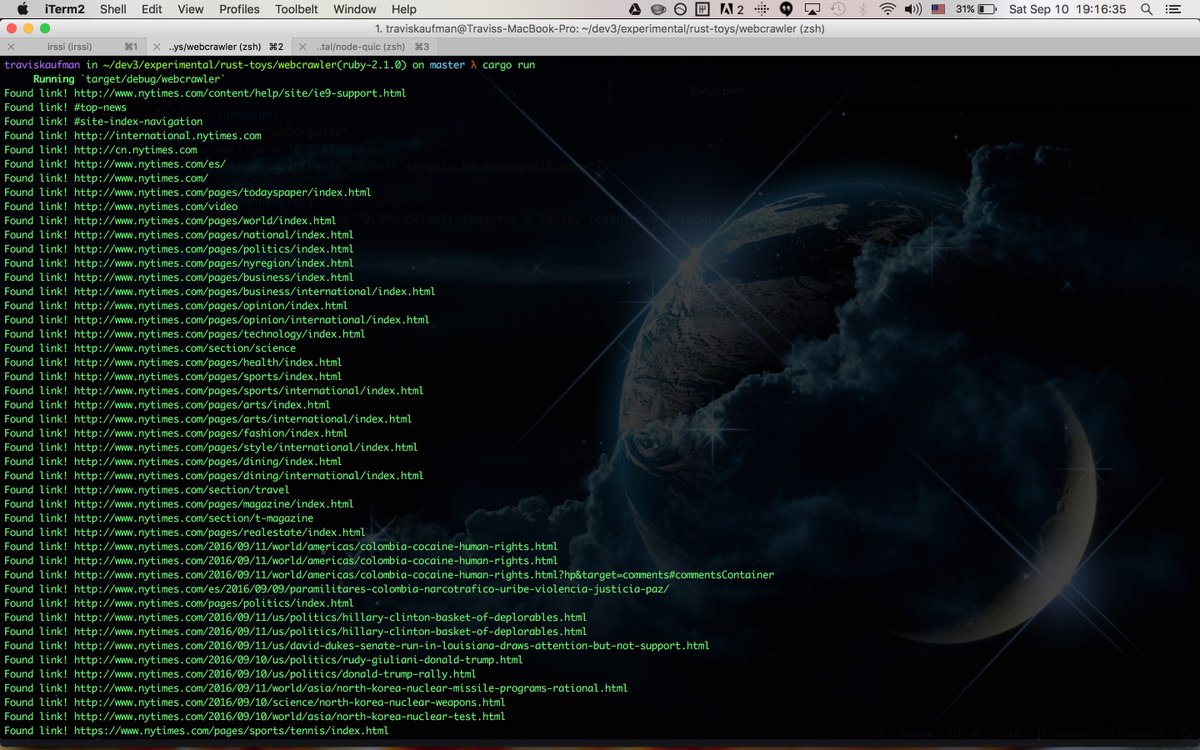Open the Toolbelt menu
Image resolution: width=1200 pixels, height=750 pixels.
click(296, 9)
